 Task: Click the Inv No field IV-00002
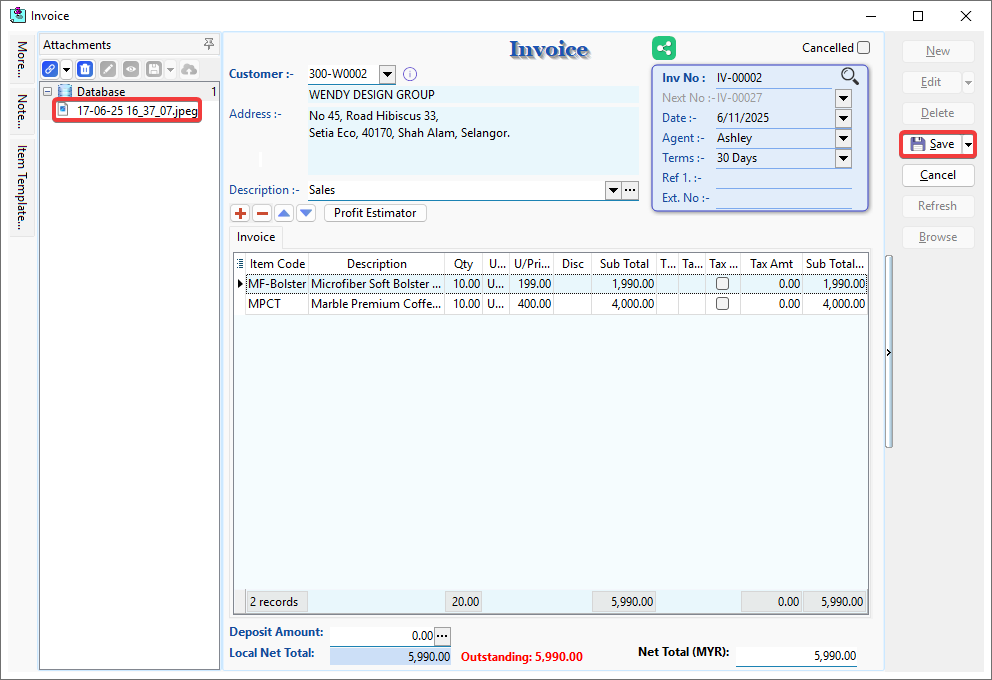[774, 78]
